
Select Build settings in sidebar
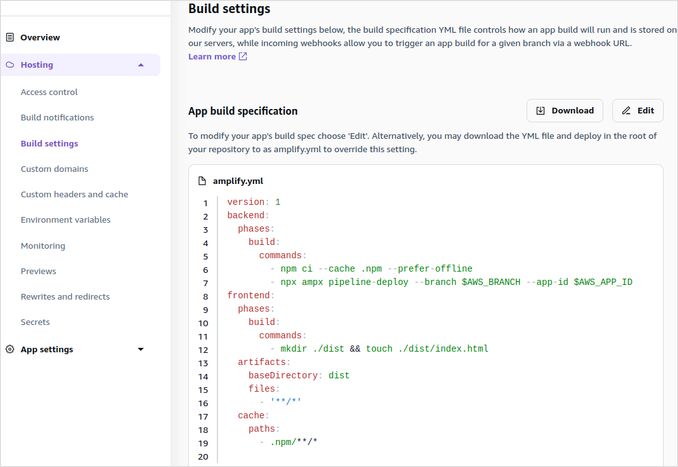pyautogui.click(x=49, y=143)
